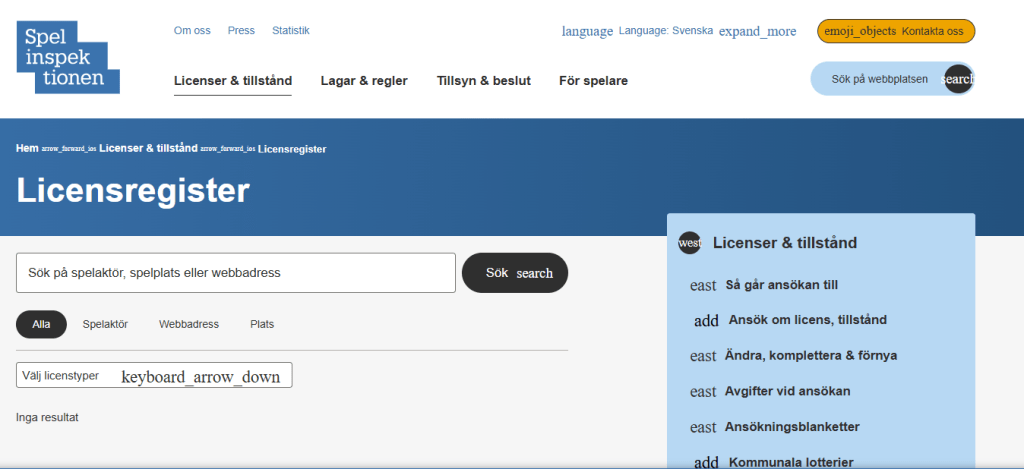Select the Spelaktör filter option

pos(105,324)
